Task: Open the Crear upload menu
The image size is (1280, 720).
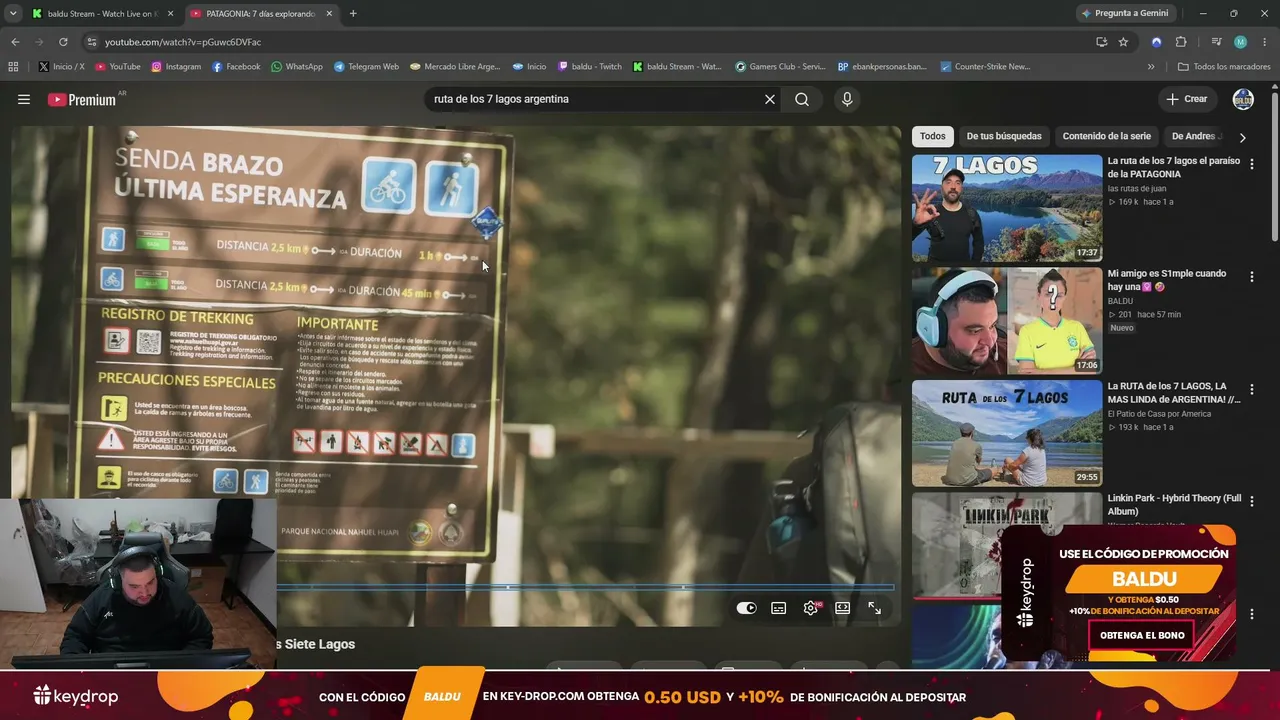Action: (x=1187, y=99)
